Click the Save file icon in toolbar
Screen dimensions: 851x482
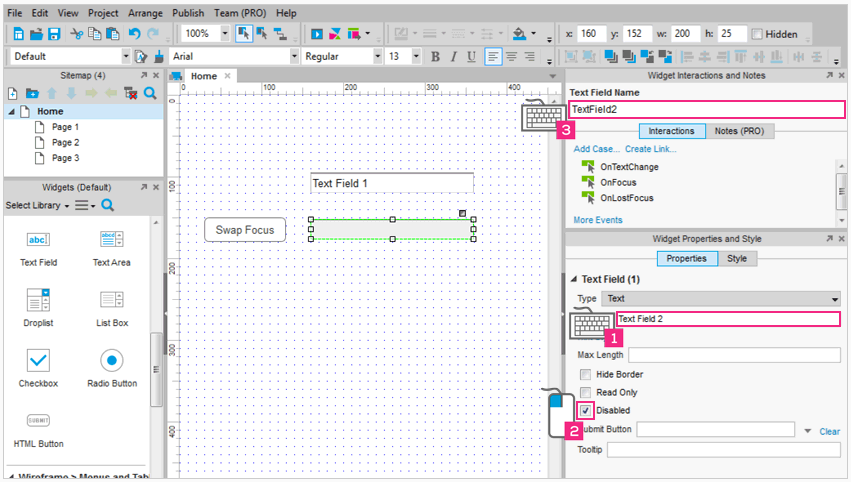tap(54, 34)
